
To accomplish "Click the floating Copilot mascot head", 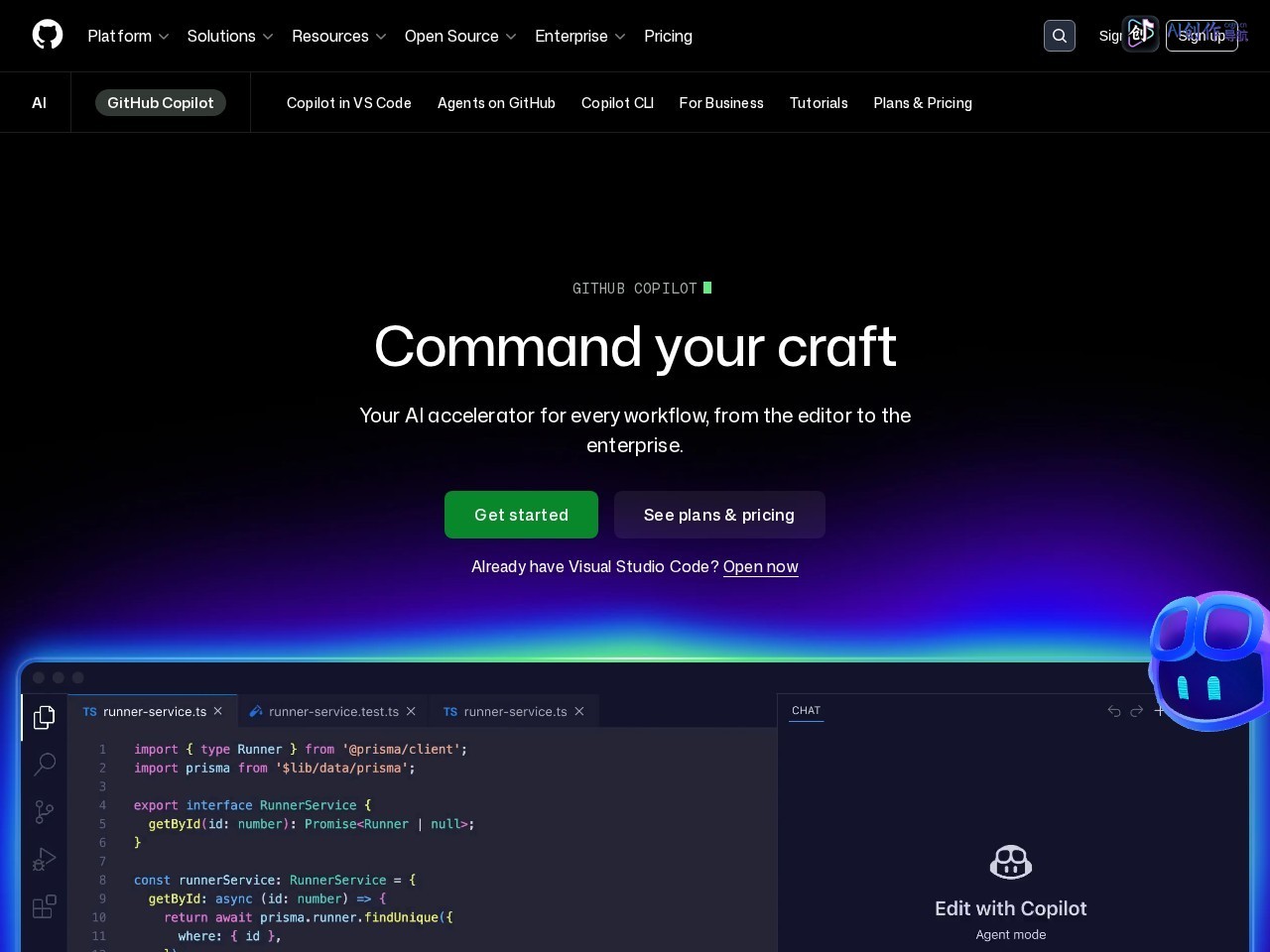I will 1210,660.
